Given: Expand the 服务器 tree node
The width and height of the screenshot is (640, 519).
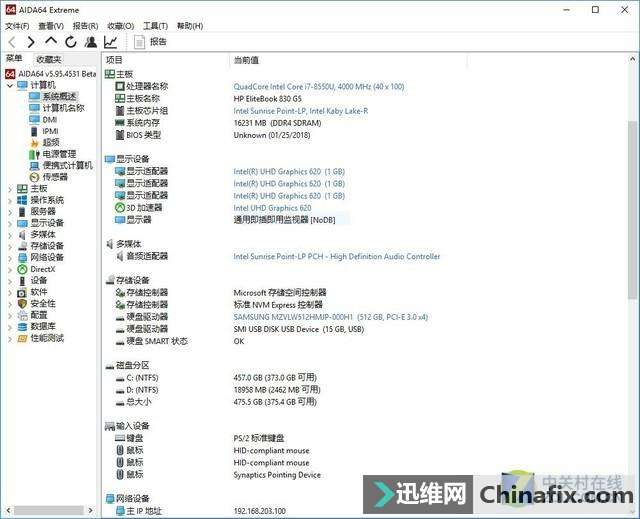Looking at the screenshot, I should tap(10, 212).
